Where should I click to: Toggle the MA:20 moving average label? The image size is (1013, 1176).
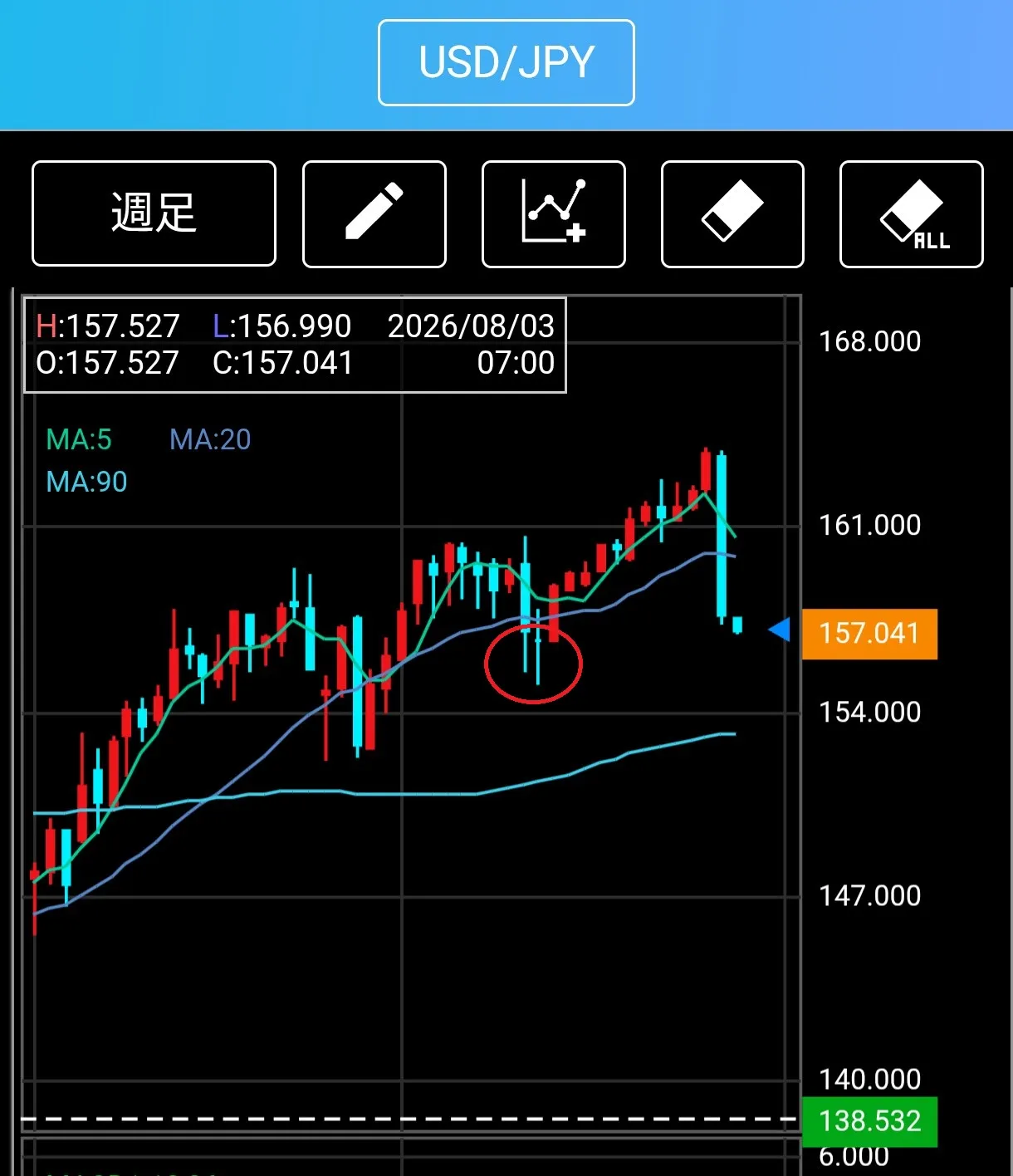click(210, 439)
